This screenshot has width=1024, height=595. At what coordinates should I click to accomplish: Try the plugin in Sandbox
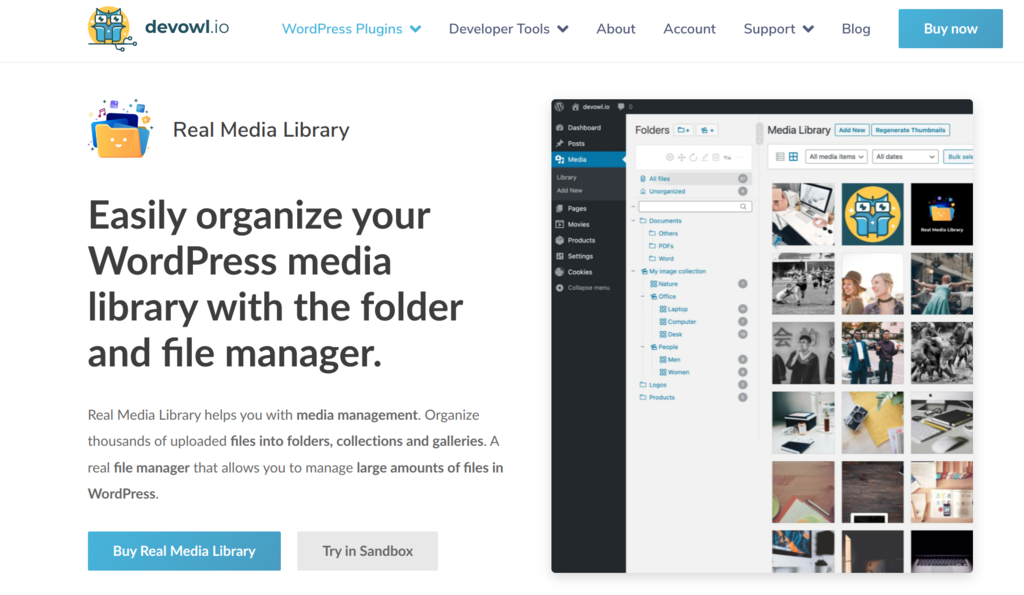(x=367, y=551)
